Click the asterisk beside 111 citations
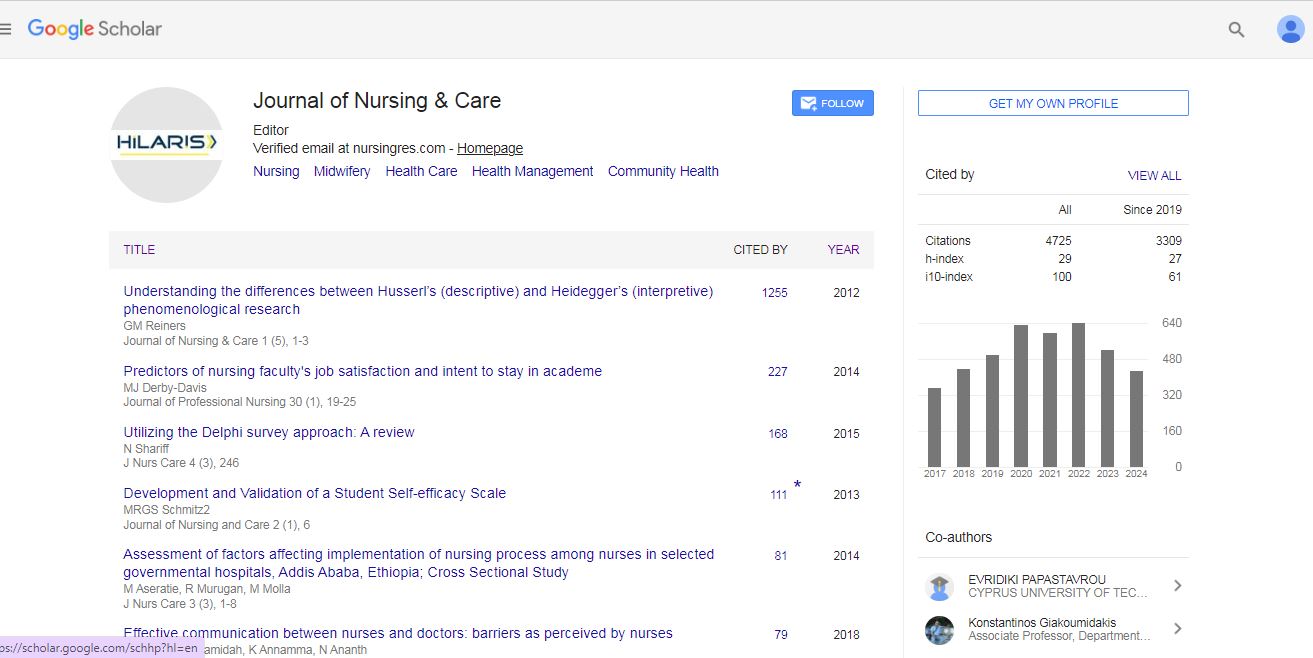Viewport: 1313px width, 658px height. pyautogui.click(x=797, y=486)
